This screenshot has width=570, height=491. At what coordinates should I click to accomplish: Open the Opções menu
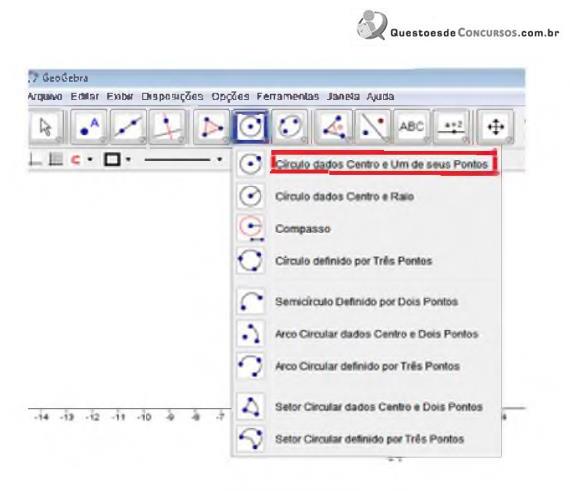(230, 96)
